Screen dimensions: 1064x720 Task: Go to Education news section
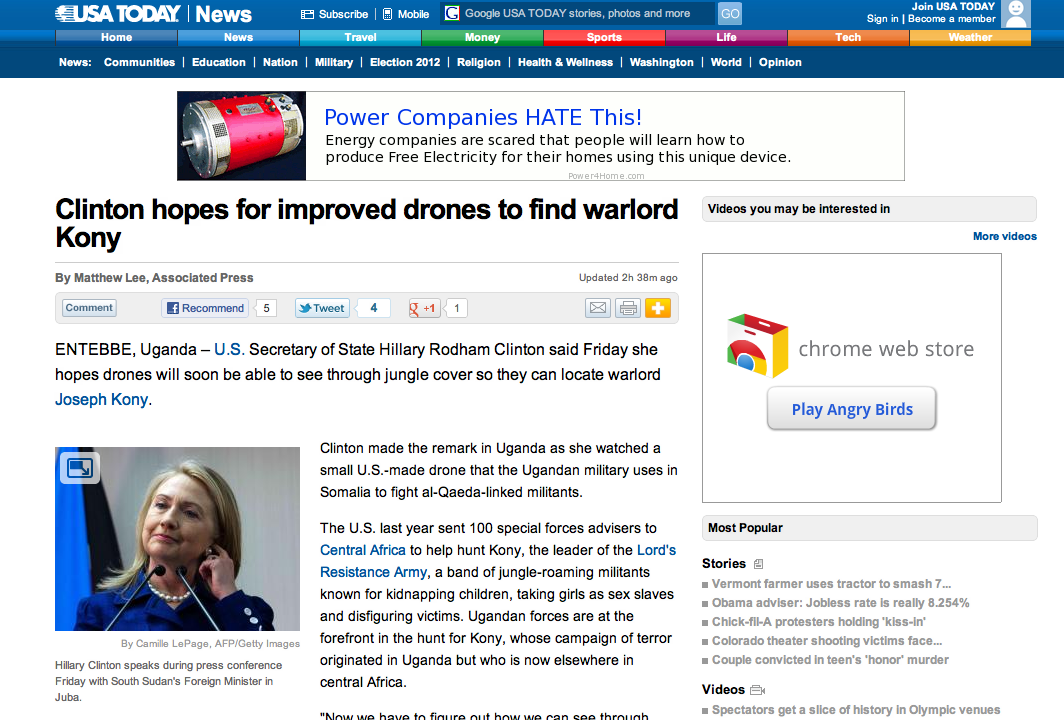coord(218,62)
